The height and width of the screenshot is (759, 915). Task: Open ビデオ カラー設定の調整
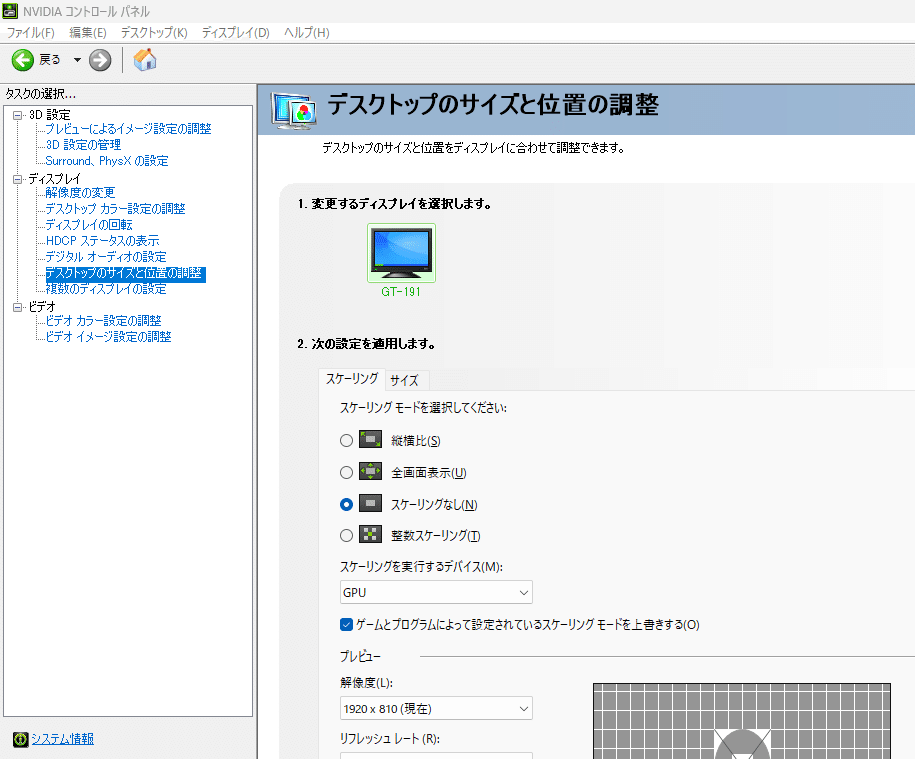point(103,321)
